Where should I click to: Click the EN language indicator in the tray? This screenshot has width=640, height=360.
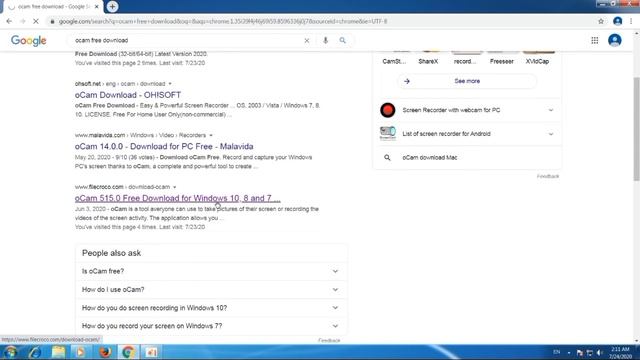pyautogui.click(x=556, y=352)
